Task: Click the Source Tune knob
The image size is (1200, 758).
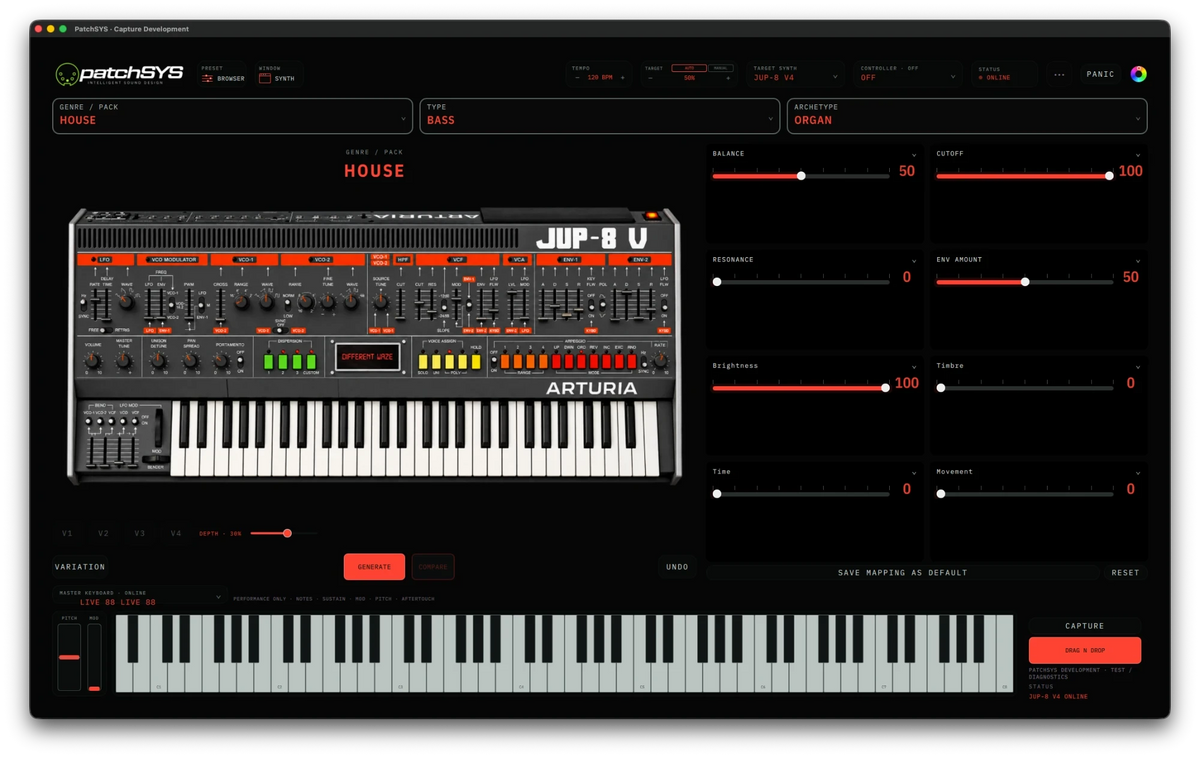Action: tap(381, 302)
